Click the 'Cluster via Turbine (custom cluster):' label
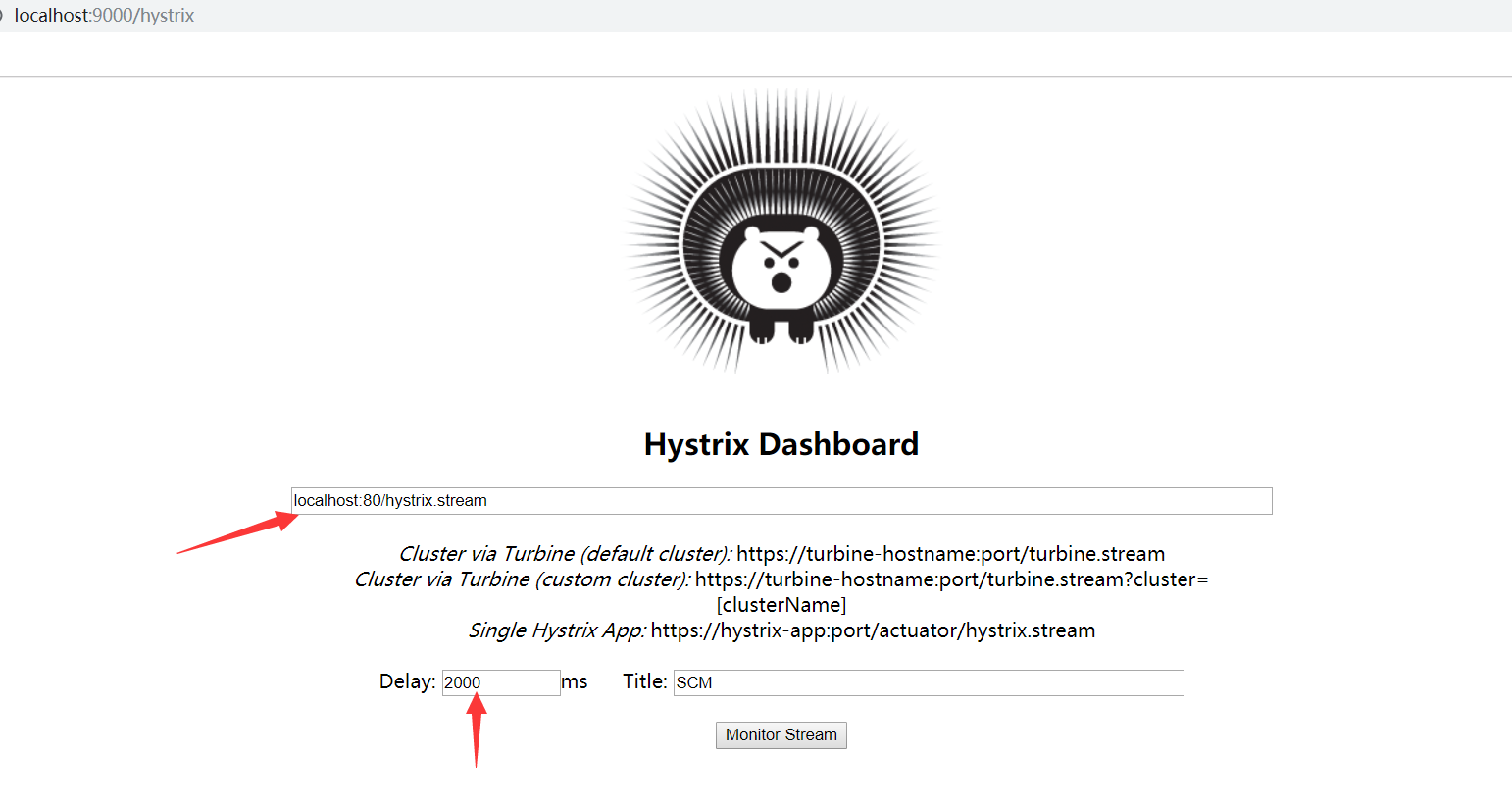 (x=522, y=579)
